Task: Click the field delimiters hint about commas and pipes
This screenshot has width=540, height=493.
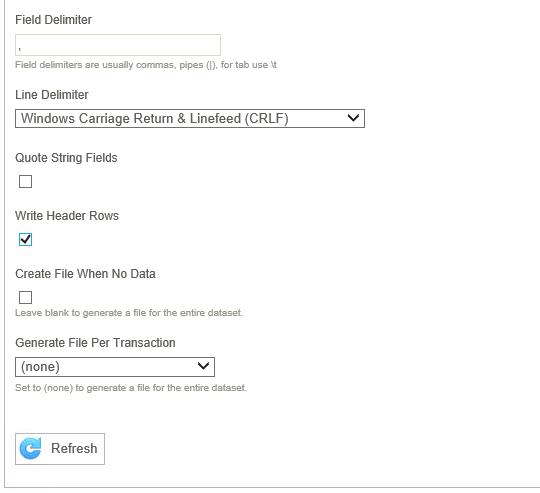Action: pyautogui.click(x=146, y=65)
